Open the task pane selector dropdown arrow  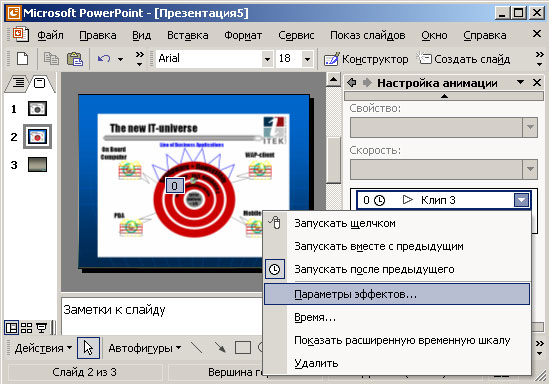click(x=520, y=82)
